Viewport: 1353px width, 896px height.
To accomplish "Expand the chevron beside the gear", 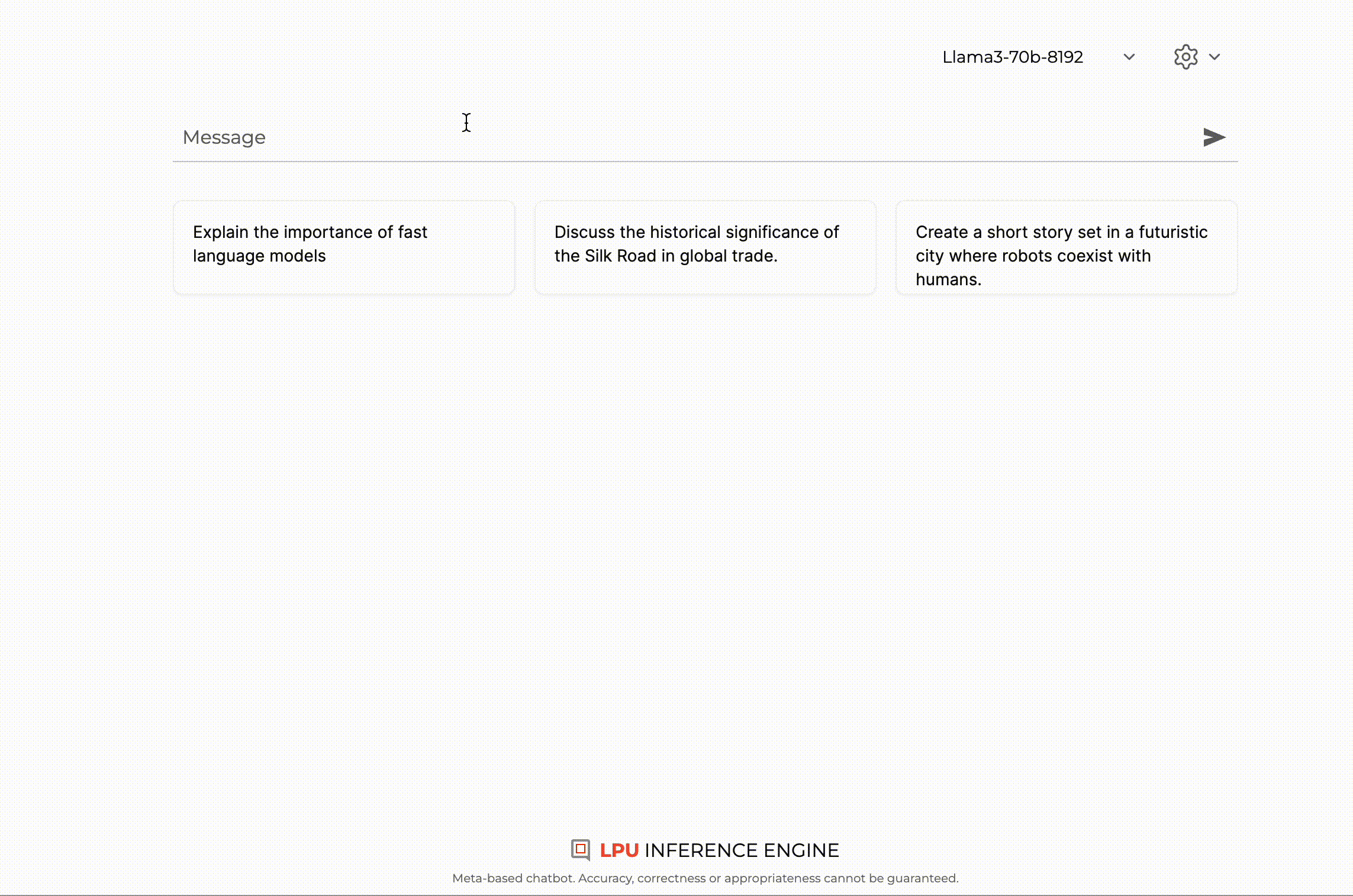I will coord(1215,57).
